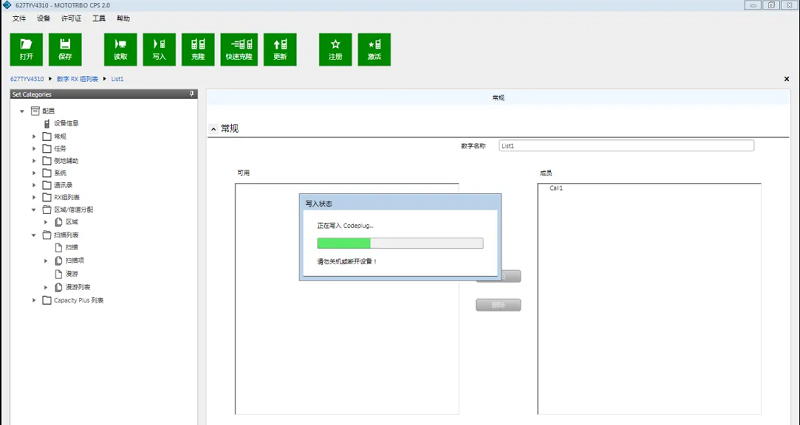Collapse the 扫描列表 folder arrow

(x=34, y=236)
